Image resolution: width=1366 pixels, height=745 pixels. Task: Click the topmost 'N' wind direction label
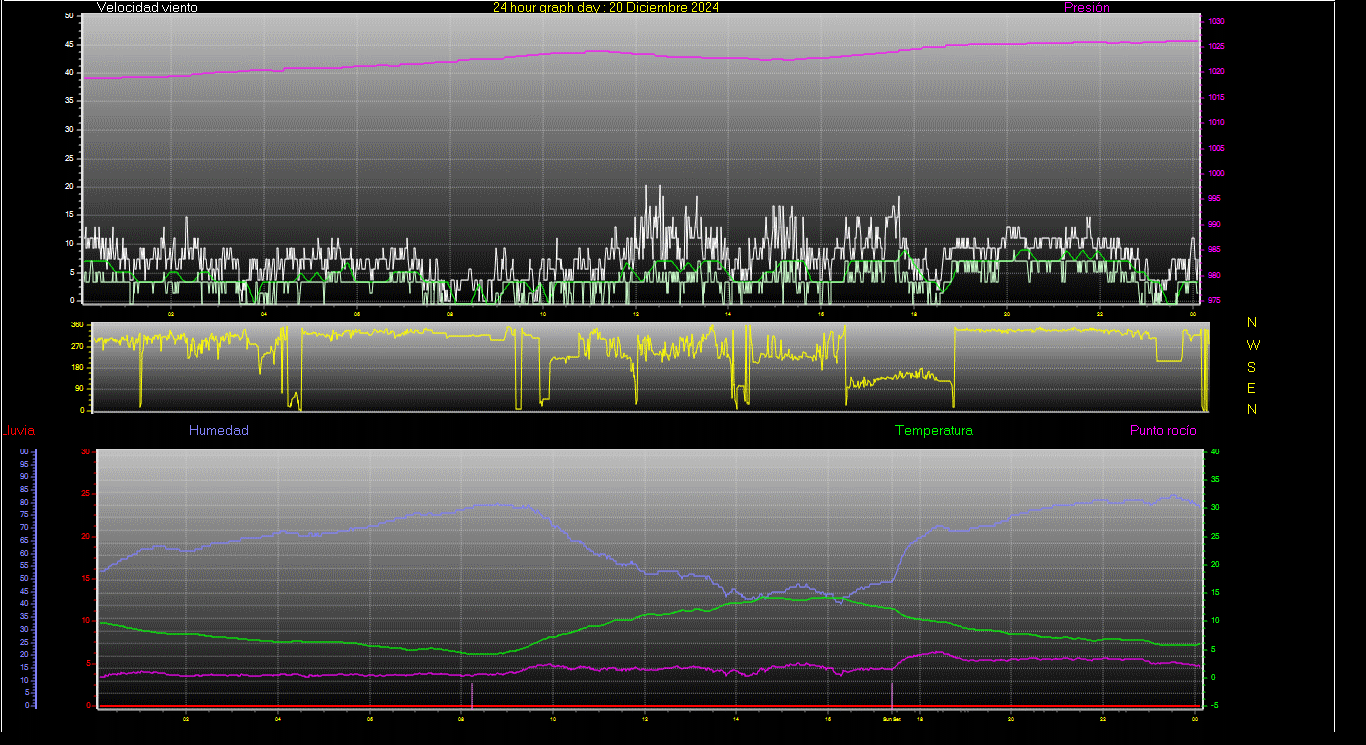click(x=1252, y=322)
